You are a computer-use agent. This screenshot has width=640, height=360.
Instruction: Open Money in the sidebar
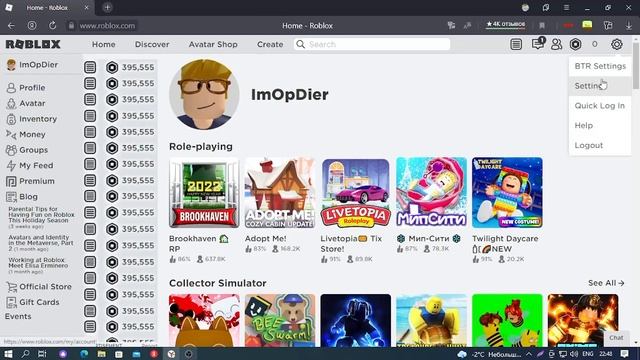point(26,134)
